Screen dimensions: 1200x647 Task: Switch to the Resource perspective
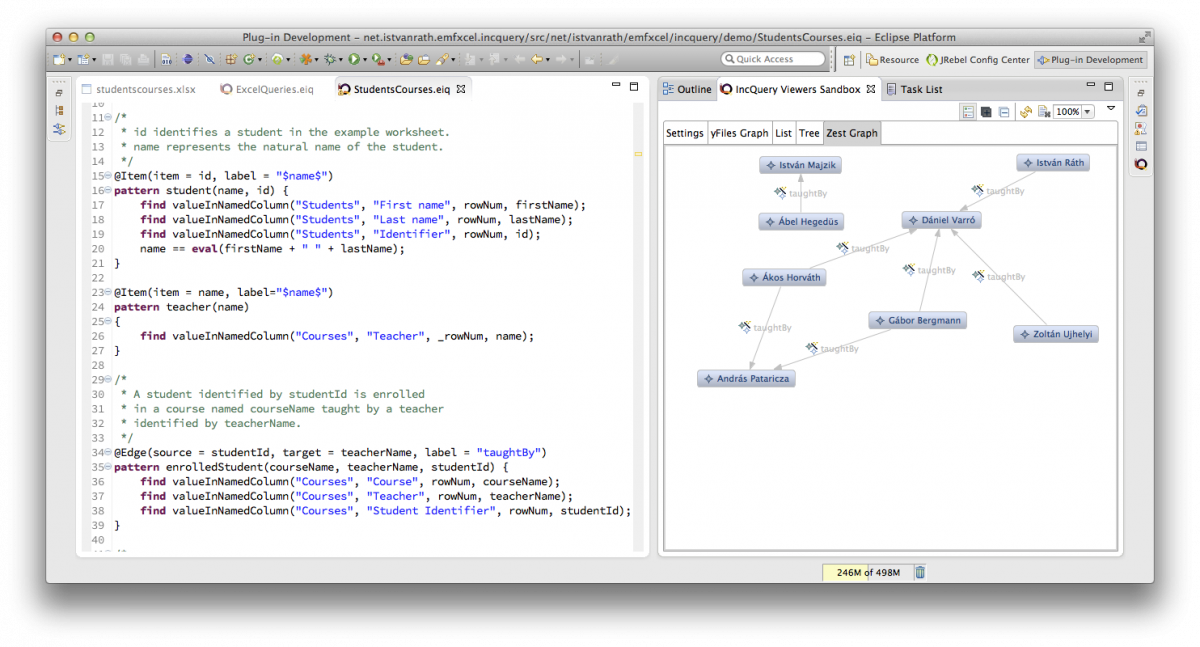coord(892,60)
